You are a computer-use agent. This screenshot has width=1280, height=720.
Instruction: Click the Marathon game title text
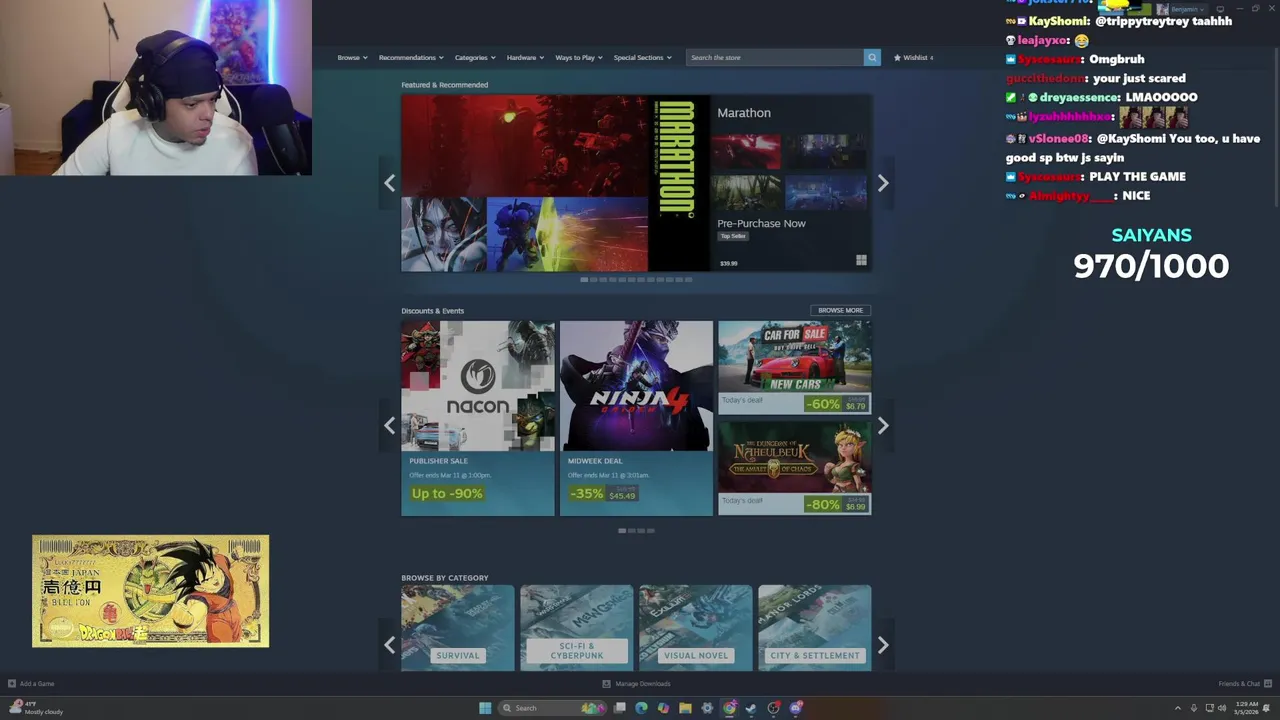coord(744,113)
